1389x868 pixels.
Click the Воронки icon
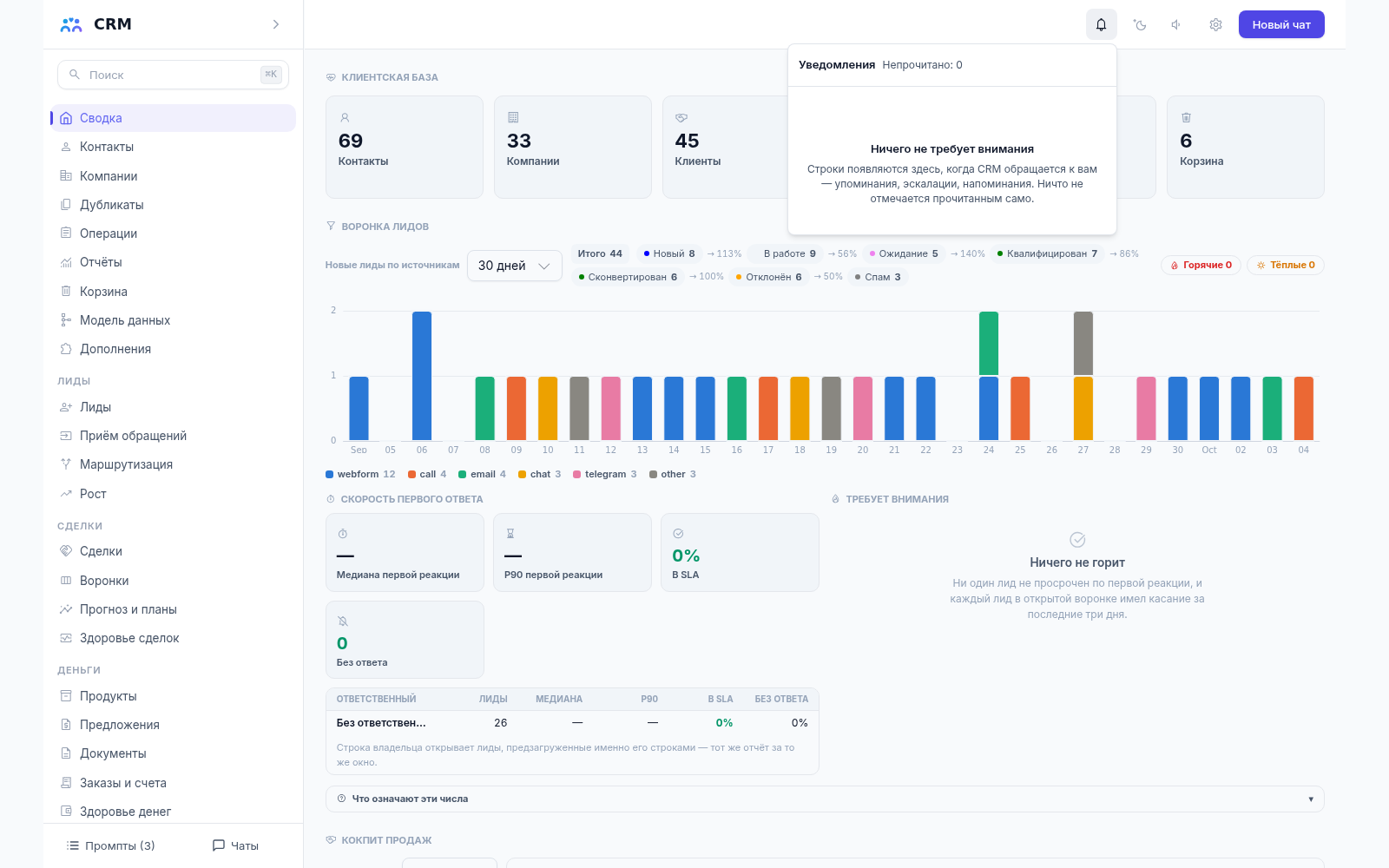click(66, 581)
